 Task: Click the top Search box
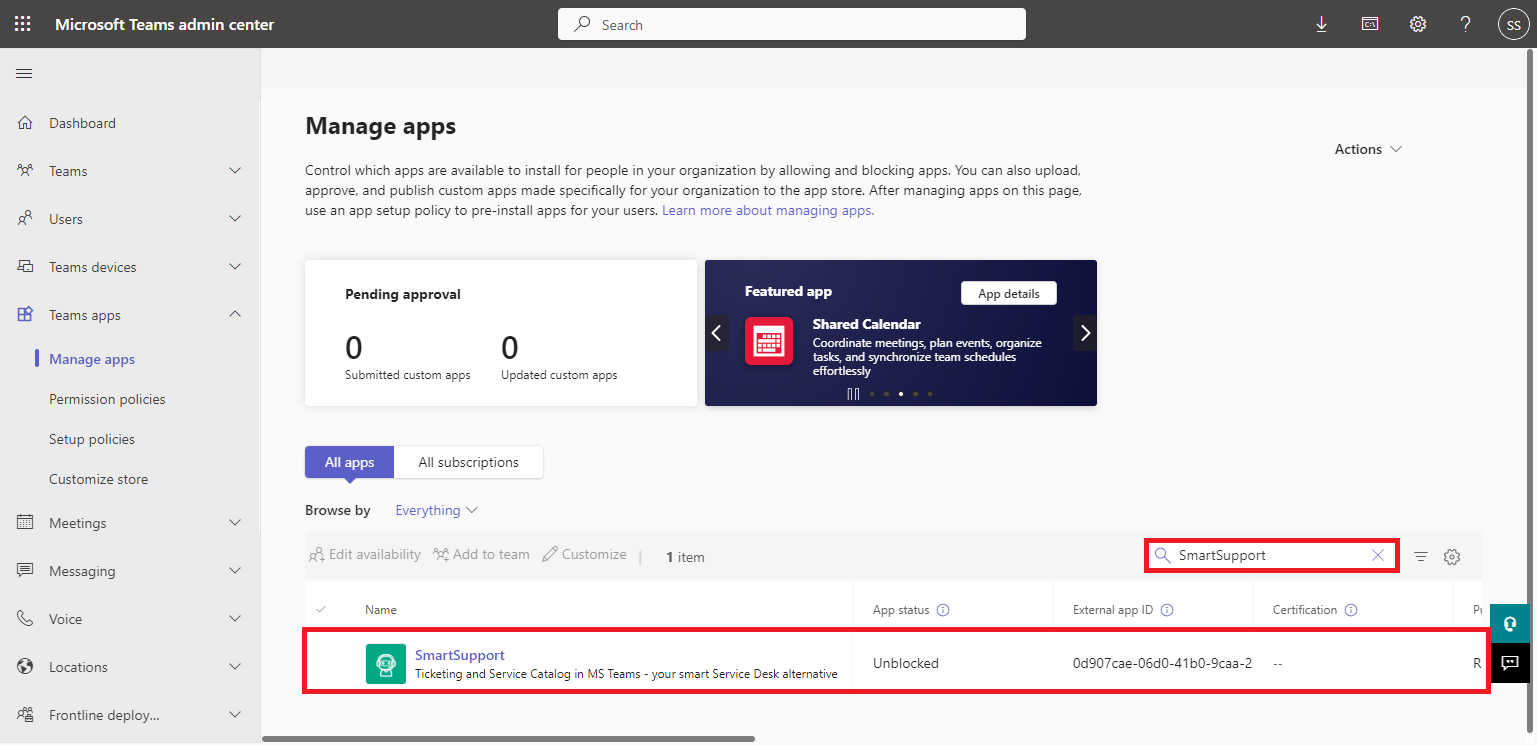(792, 24)
